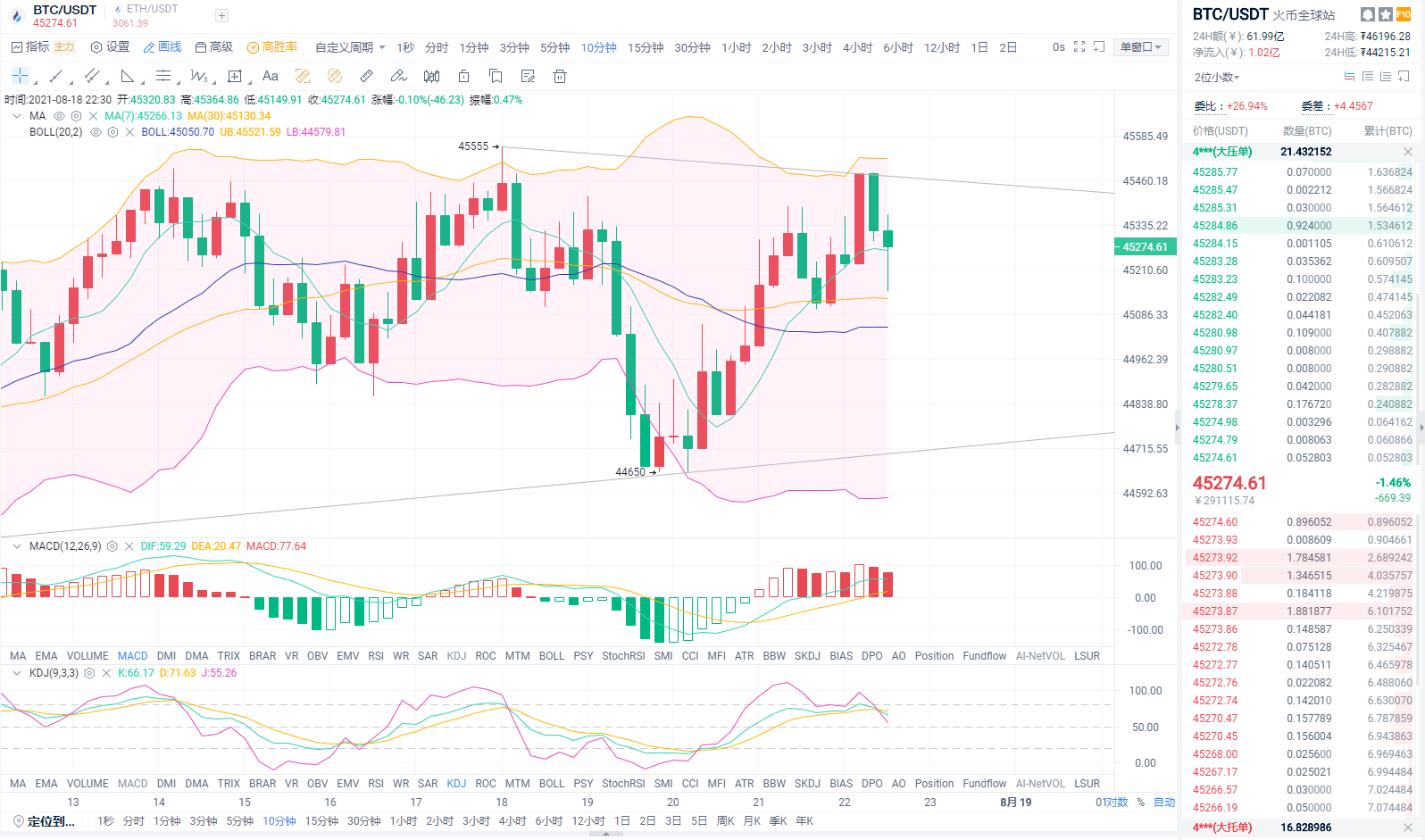
Task: Click the first orange ruler tool
Action: point(303,76)
